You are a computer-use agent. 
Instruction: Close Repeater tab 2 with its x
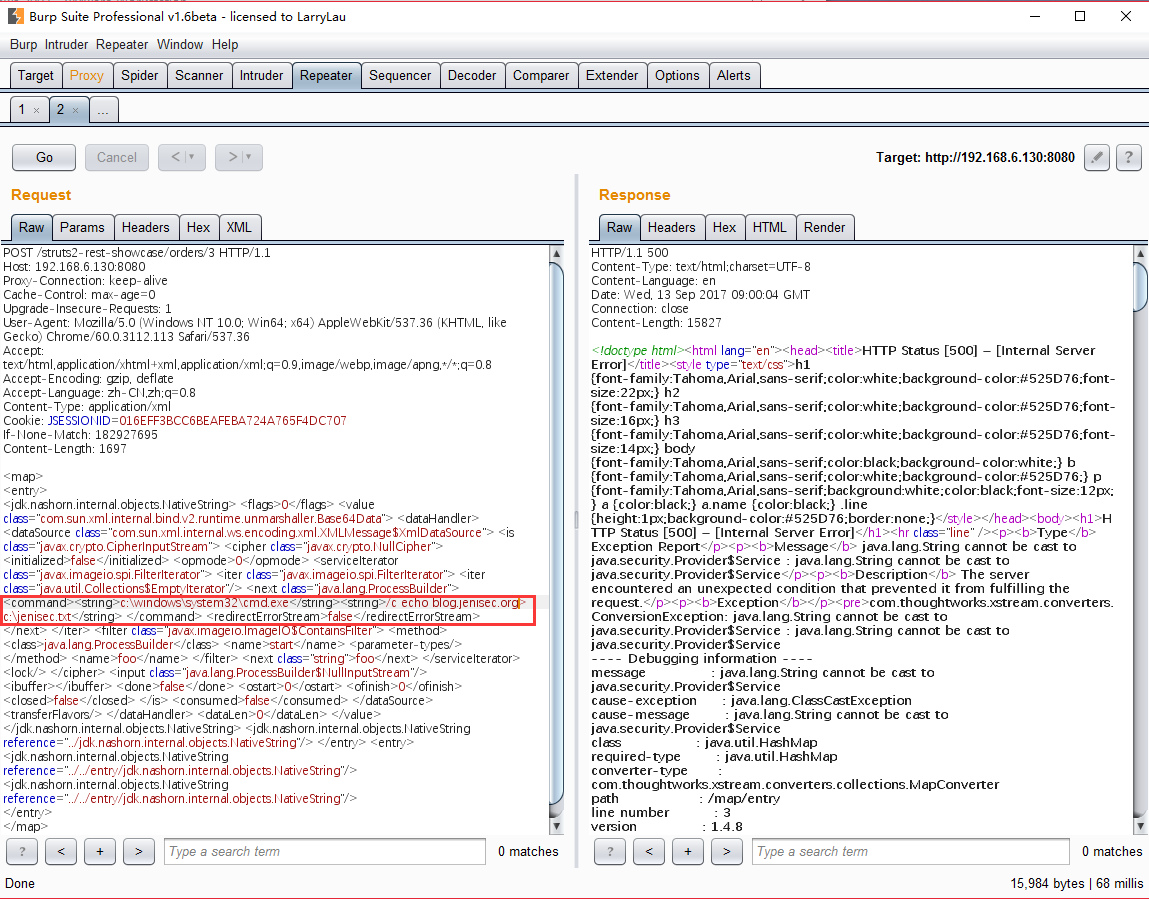point(75,110)
